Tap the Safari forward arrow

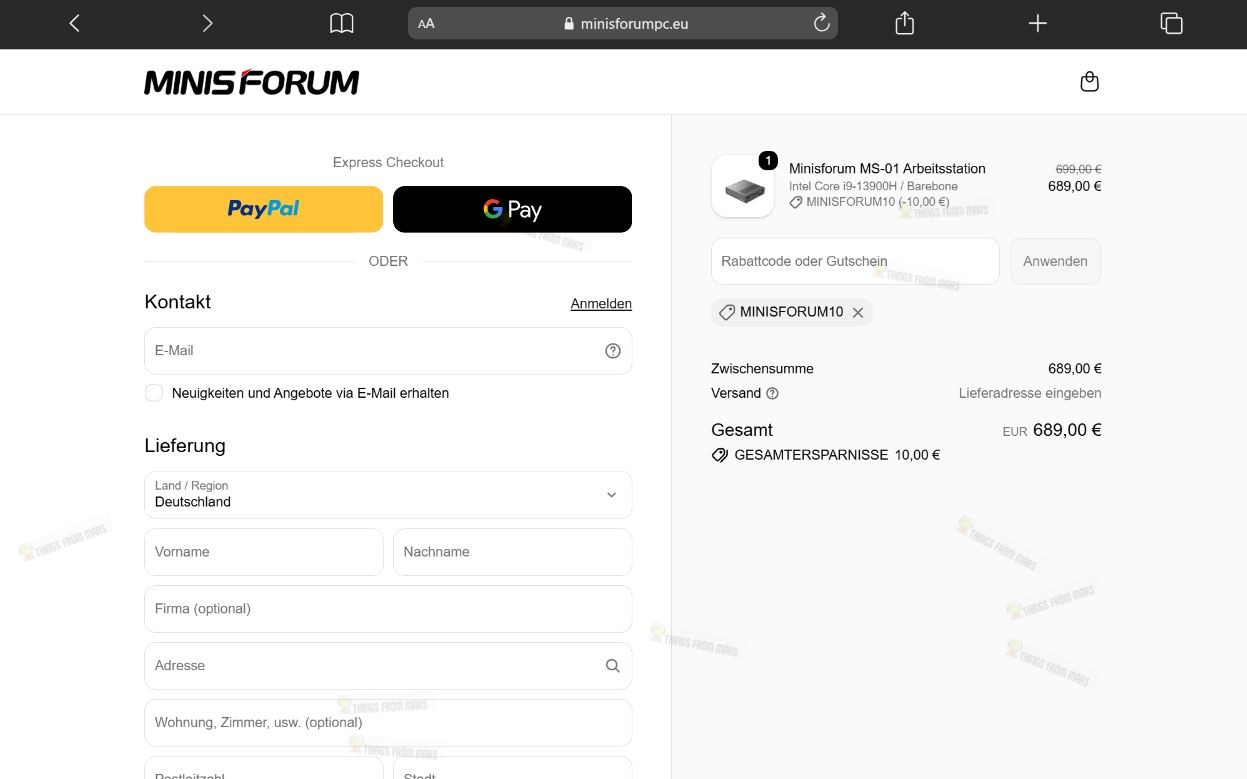click(207, 23)
